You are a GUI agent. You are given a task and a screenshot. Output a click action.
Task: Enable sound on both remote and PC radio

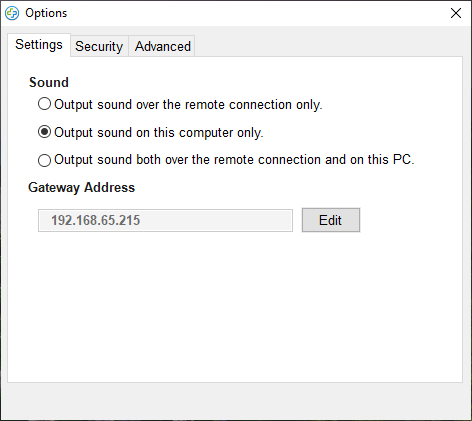click(44, 160)
